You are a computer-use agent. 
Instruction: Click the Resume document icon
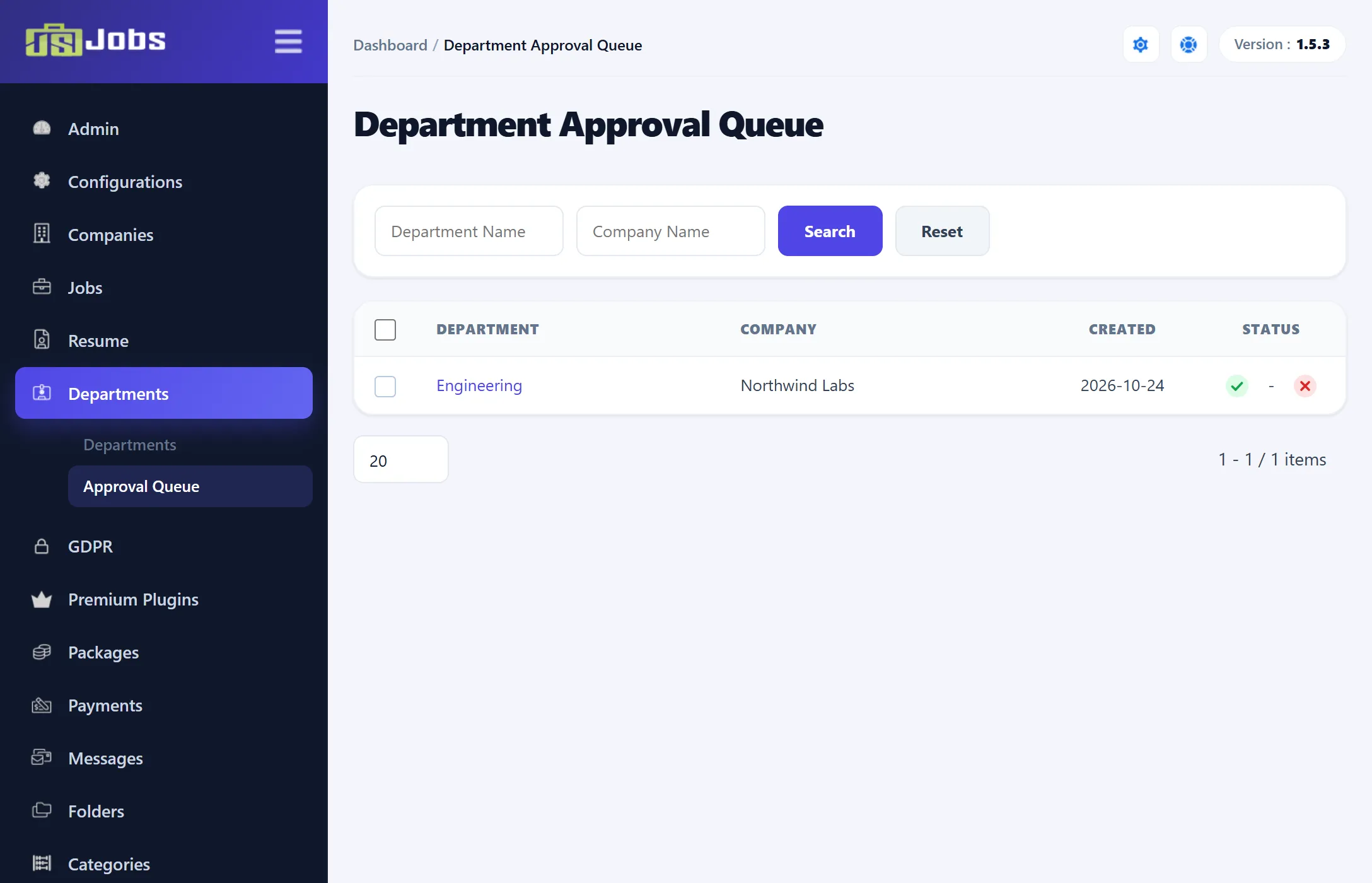(42, 340)
